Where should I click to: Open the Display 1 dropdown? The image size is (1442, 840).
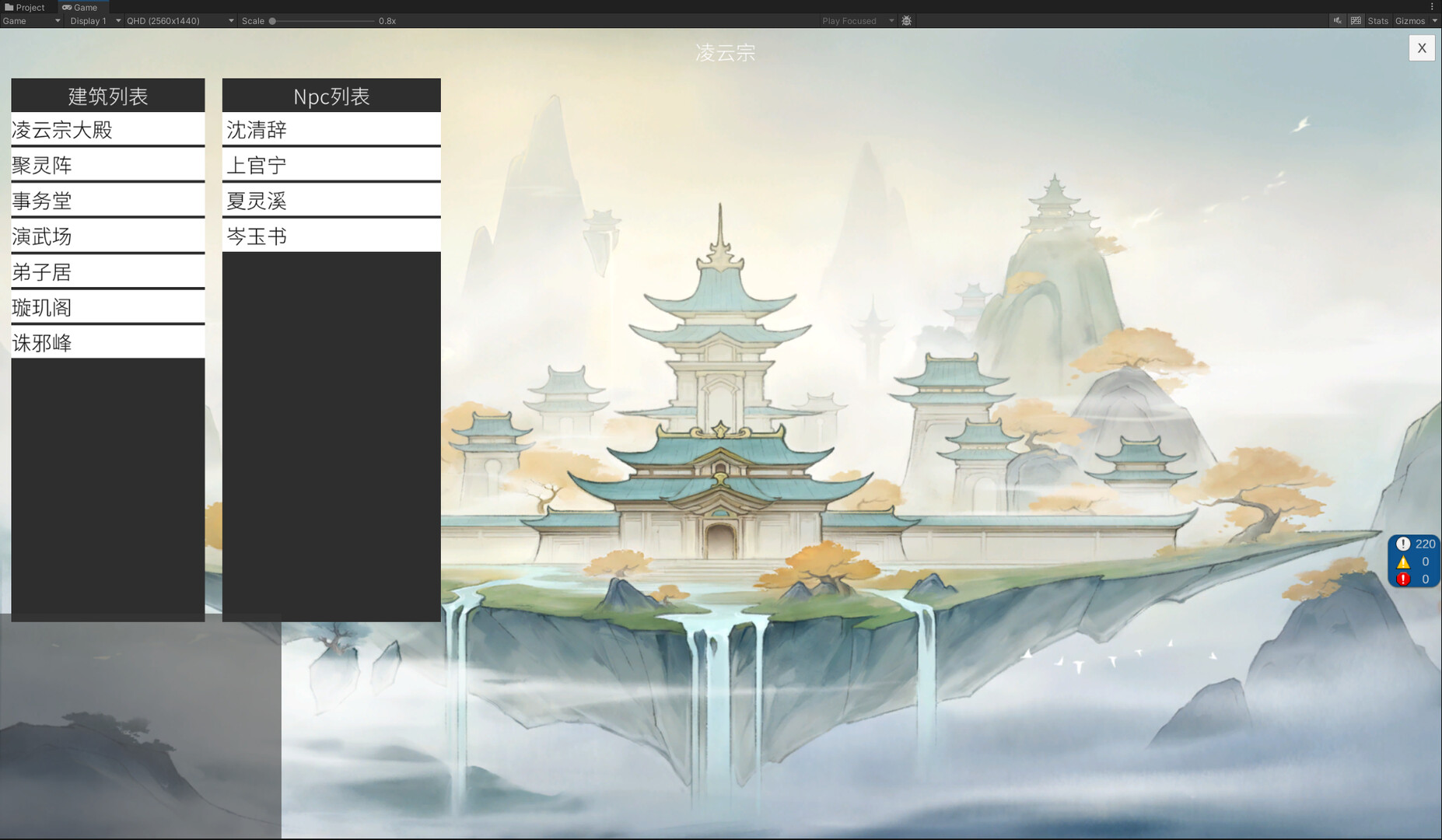pos(95,21)
